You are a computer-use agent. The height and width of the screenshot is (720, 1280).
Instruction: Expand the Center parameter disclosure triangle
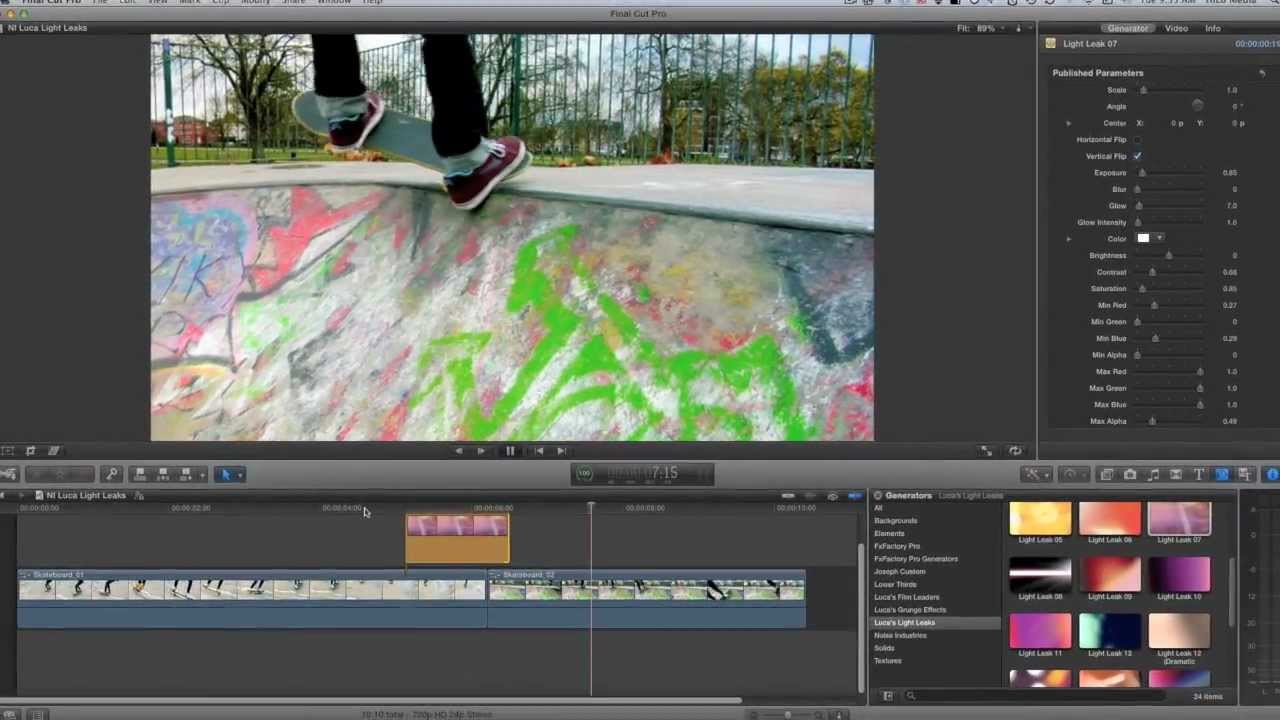1069,123
